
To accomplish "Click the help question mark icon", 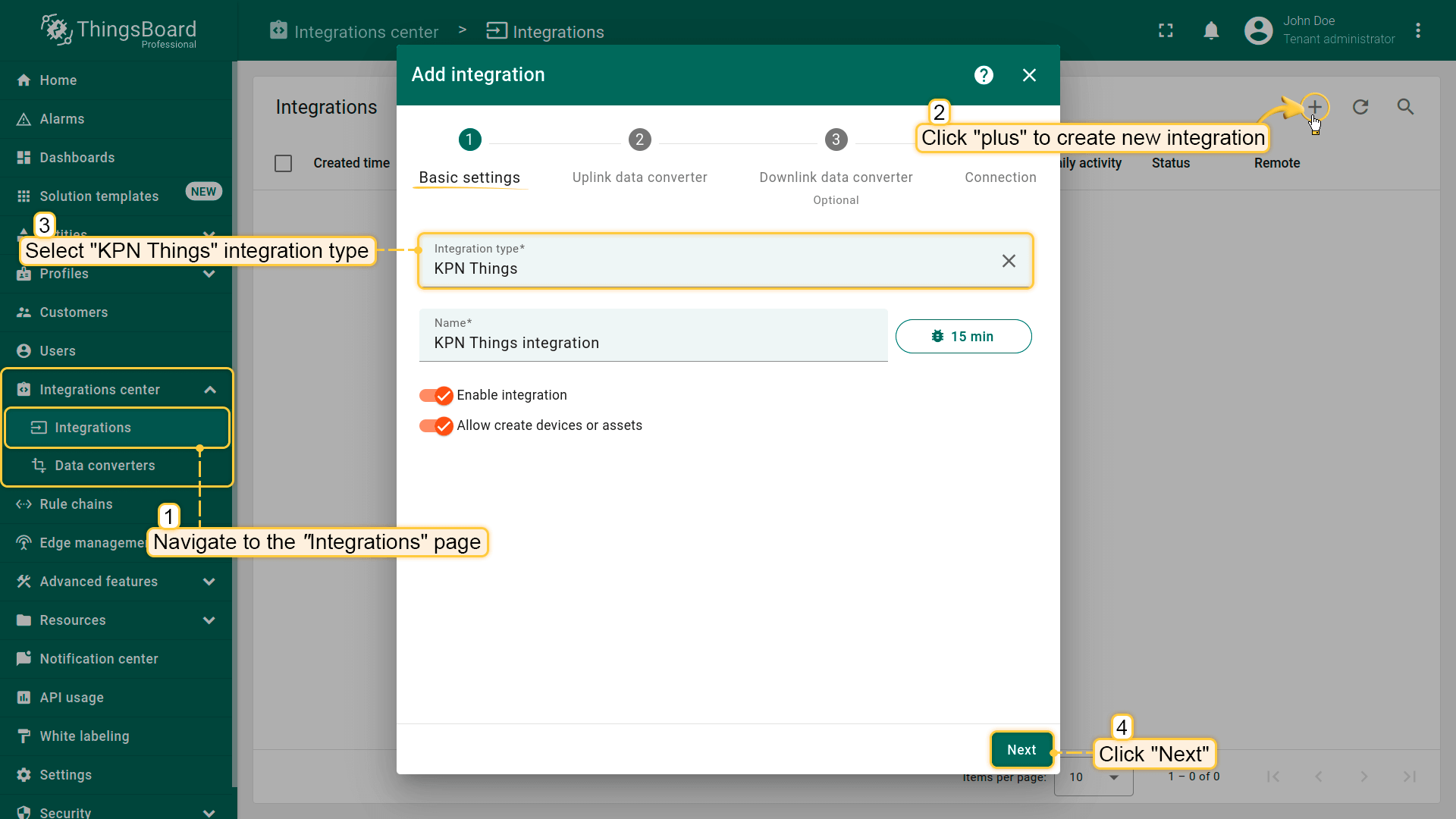I will pos(984,75).
